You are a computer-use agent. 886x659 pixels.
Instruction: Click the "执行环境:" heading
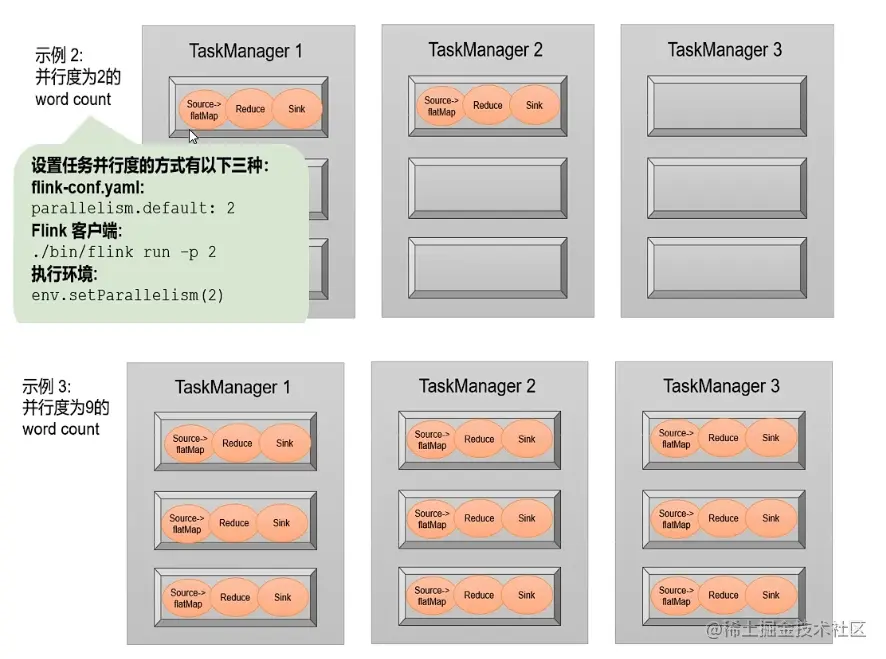64,274
